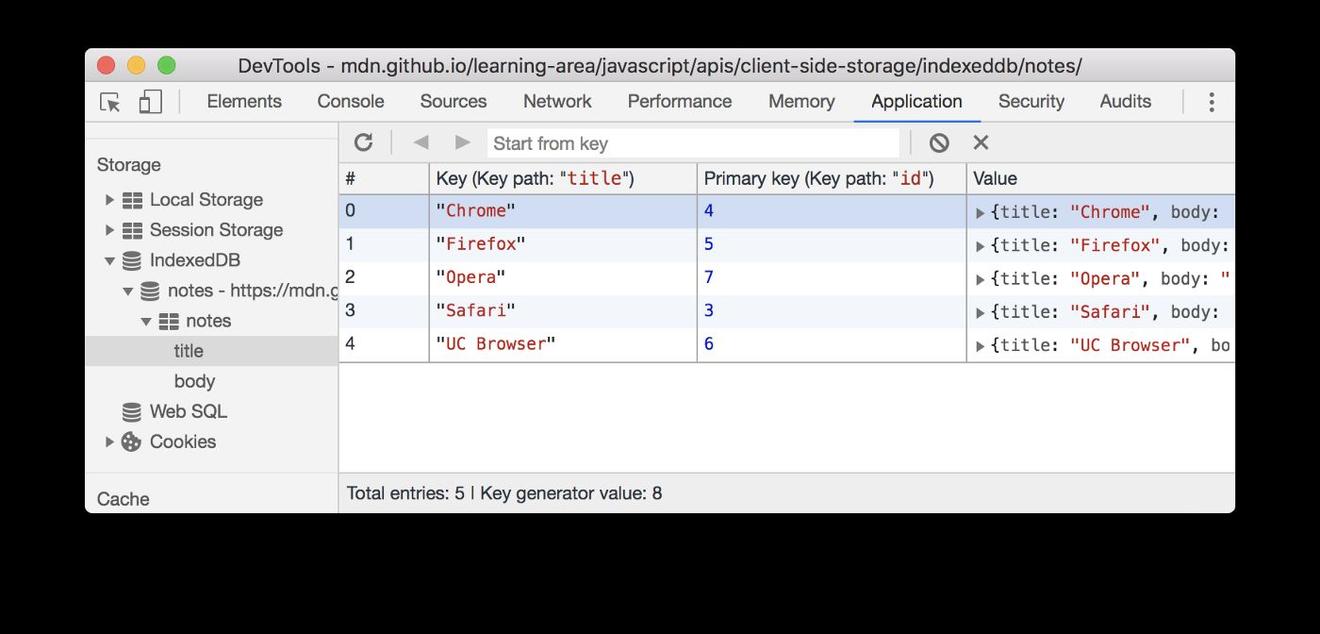
Task: Switch to the Security tab
Action: point(1031,100)
